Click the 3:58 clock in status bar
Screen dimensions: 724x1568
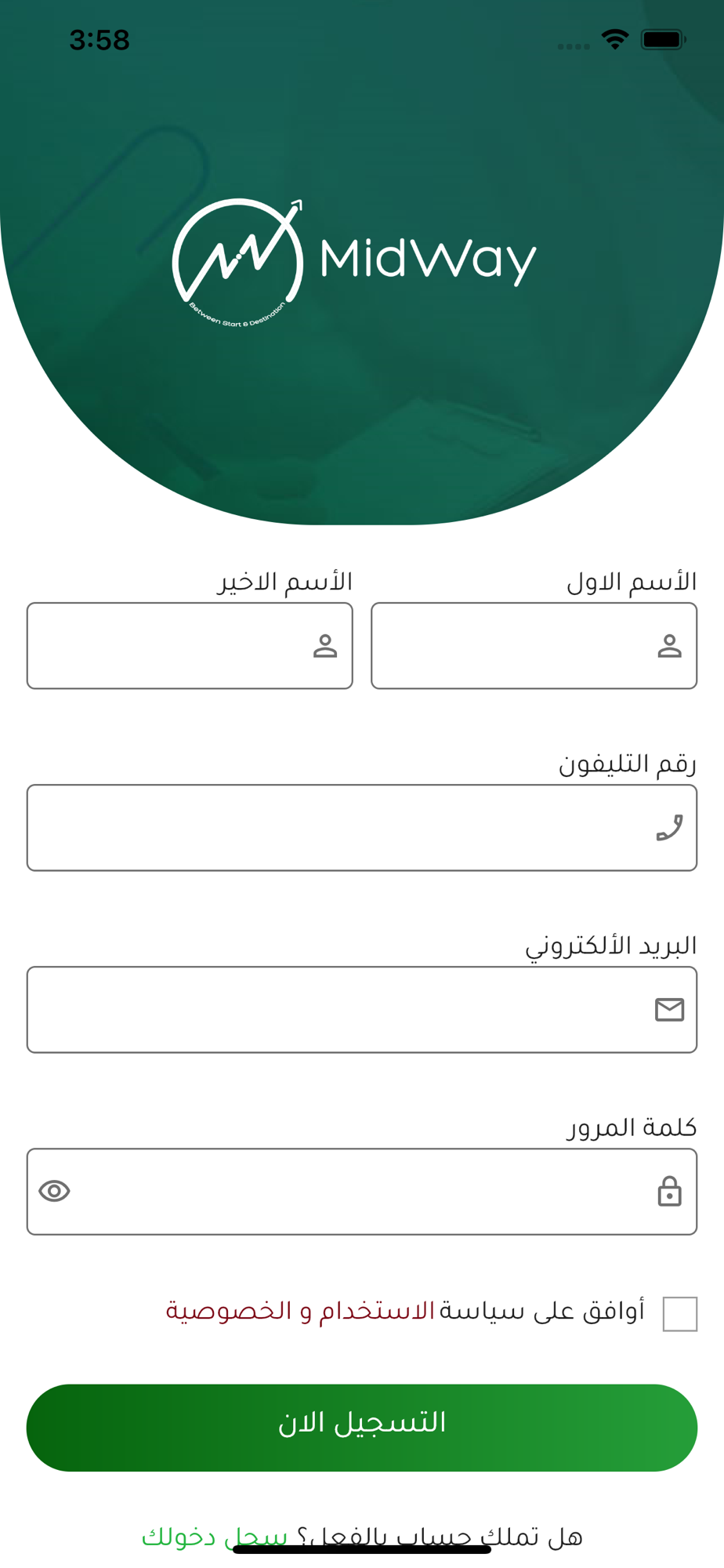pyautogui.click(x=100, y=40)
